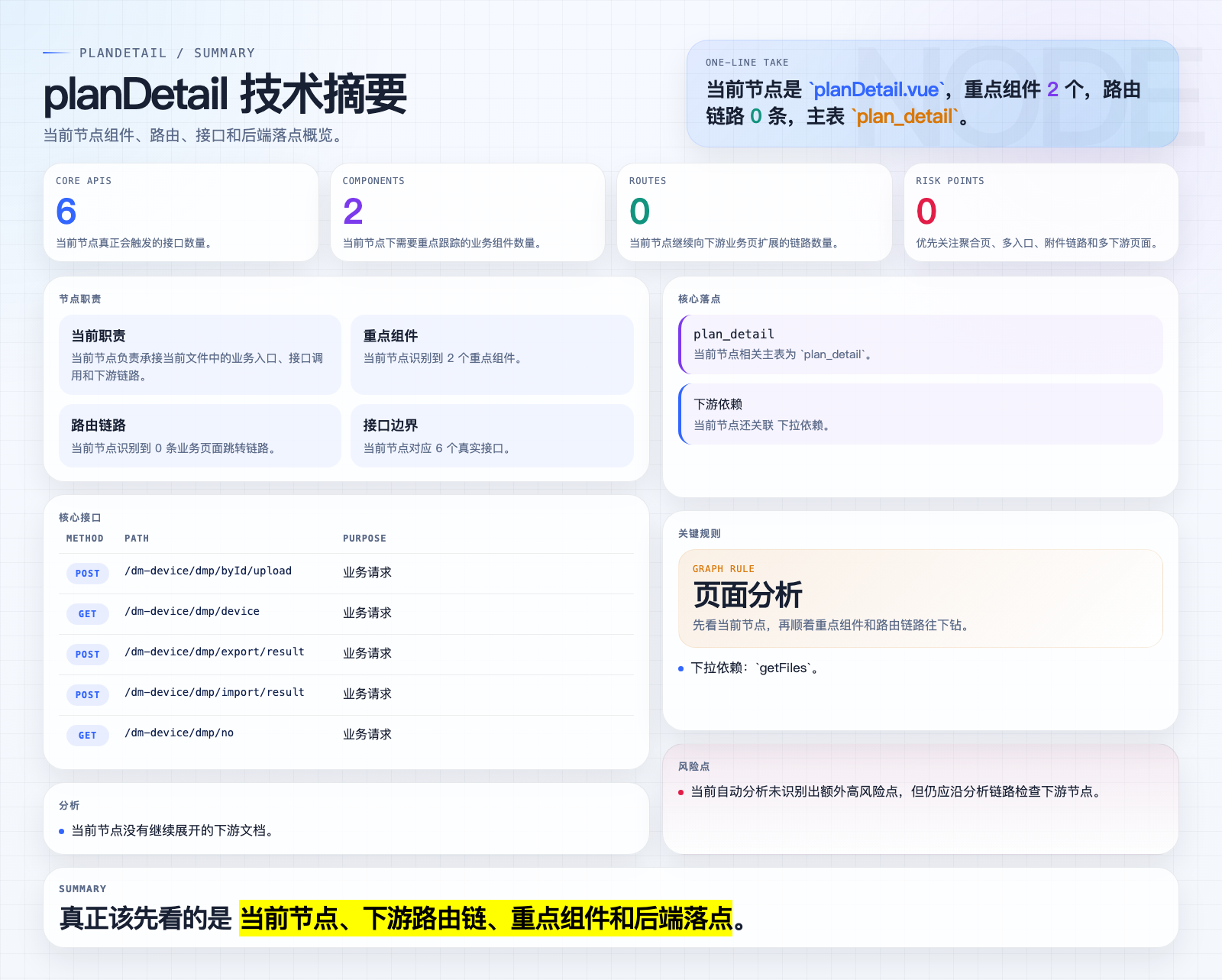This screenshot has height=980, width=1222.
Task: Click the 页面分析 rule heading
Action: tap(748, 595)
